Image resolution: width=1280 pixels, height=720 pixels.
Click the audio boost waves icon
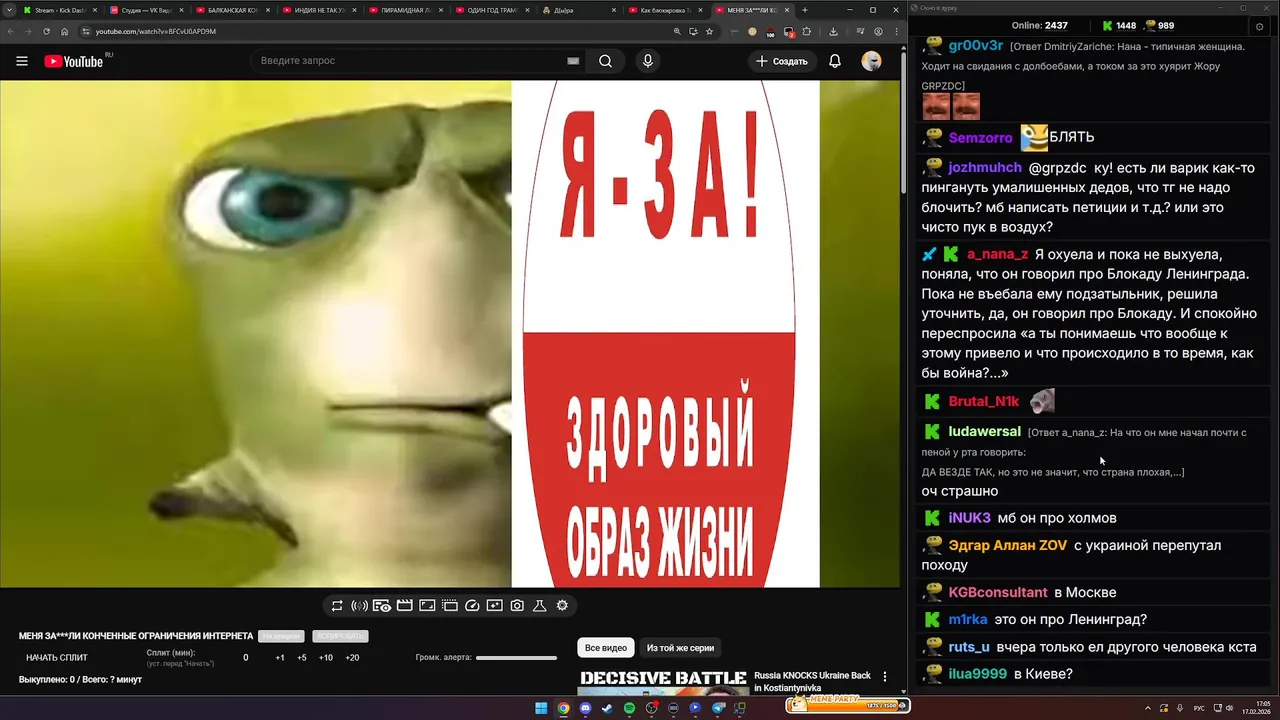click(360, 606)
